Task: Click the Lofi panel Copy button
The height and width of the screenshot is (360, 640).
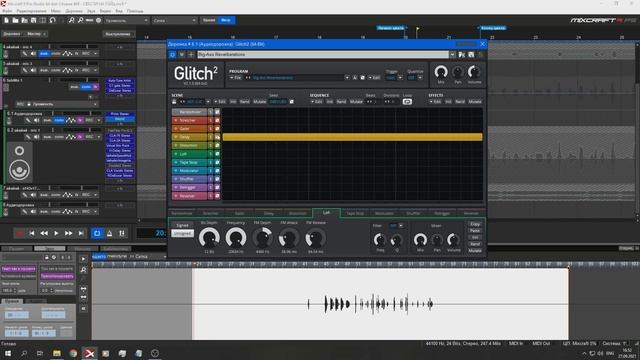Action: 475,224
